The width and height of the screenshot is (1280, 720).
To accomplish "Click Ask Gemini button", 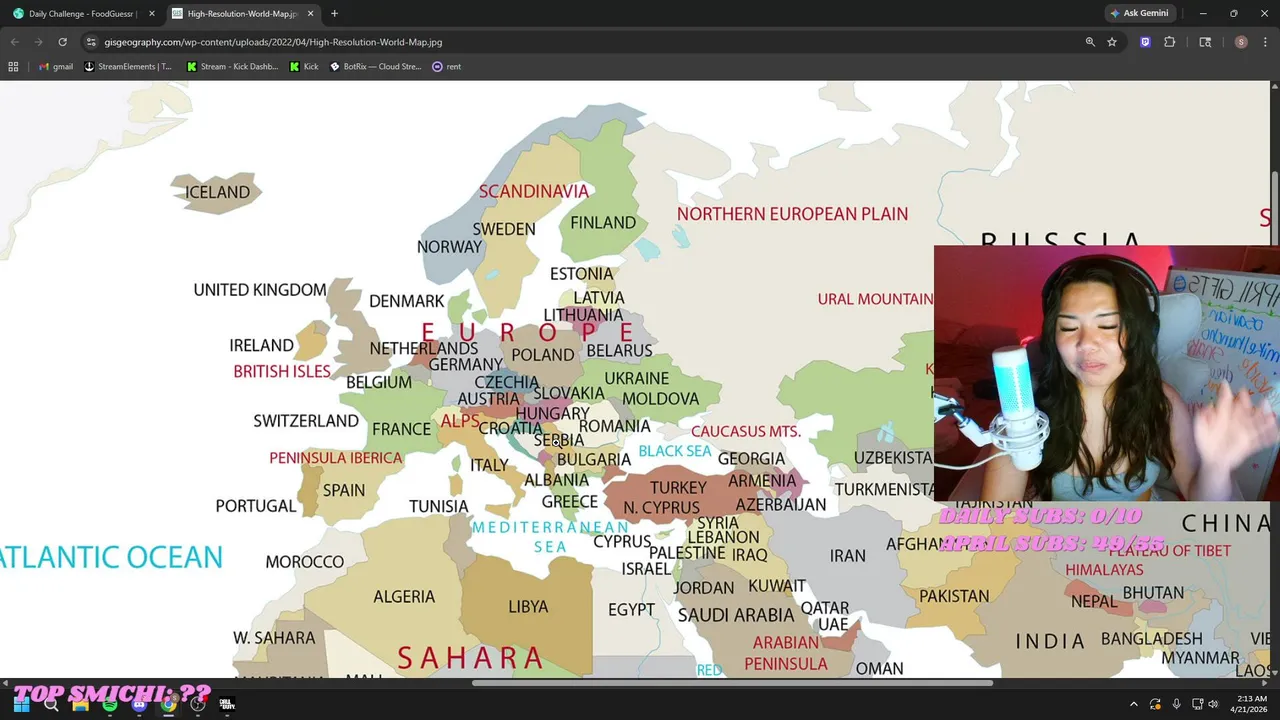I will (1139, 13).
